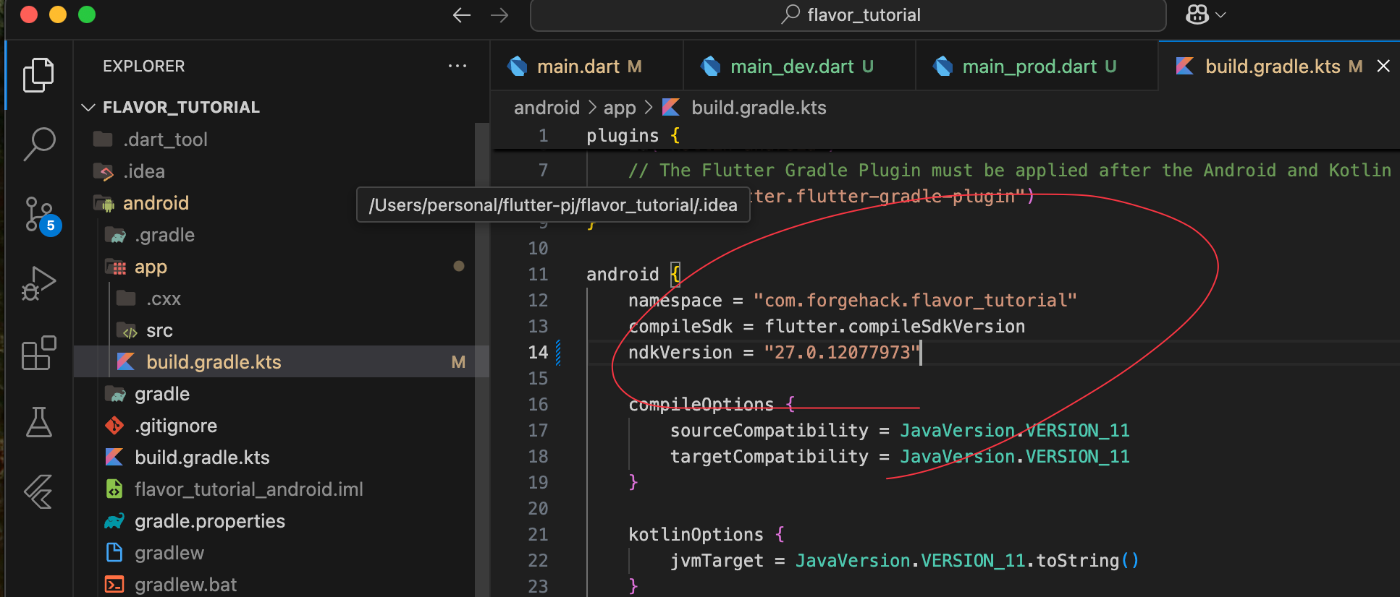Open the Explorer view in activity bar
The image size is (1400, 597).
pos(38,75)
